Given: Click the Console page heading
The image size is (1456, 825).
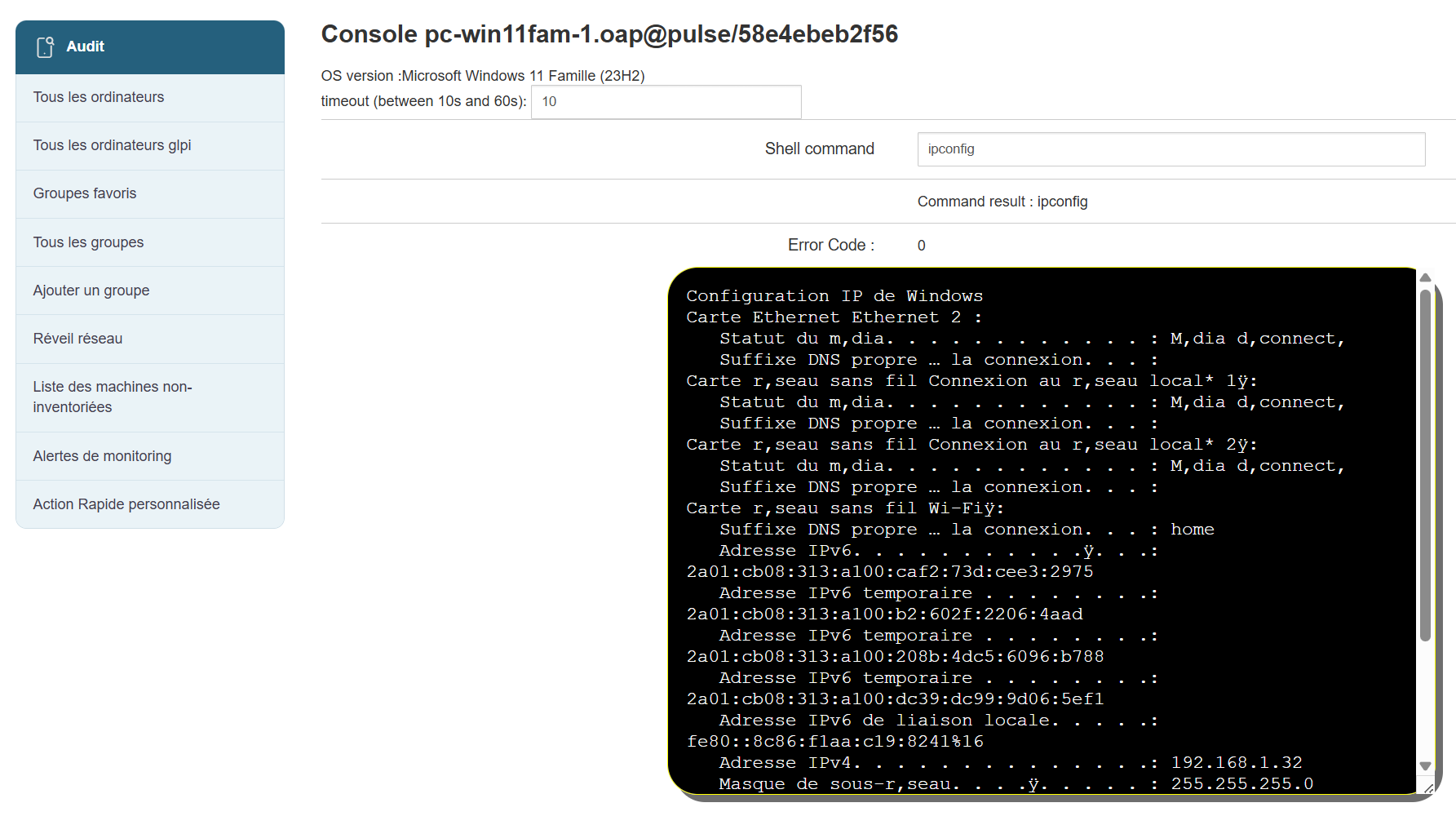Looking at the screenshot, I should (609, 34).
